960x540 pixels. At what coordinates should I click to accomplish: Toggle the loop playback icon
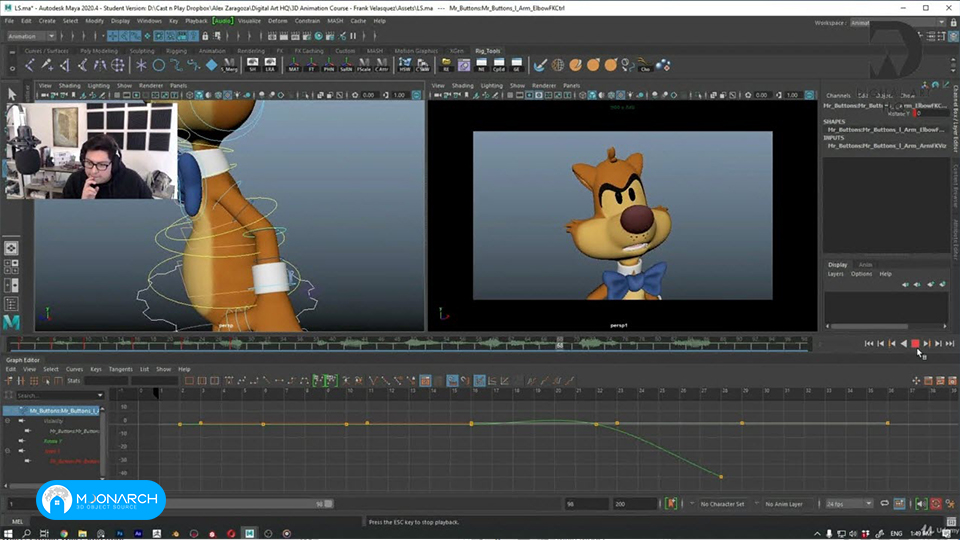tap(885, 504)
